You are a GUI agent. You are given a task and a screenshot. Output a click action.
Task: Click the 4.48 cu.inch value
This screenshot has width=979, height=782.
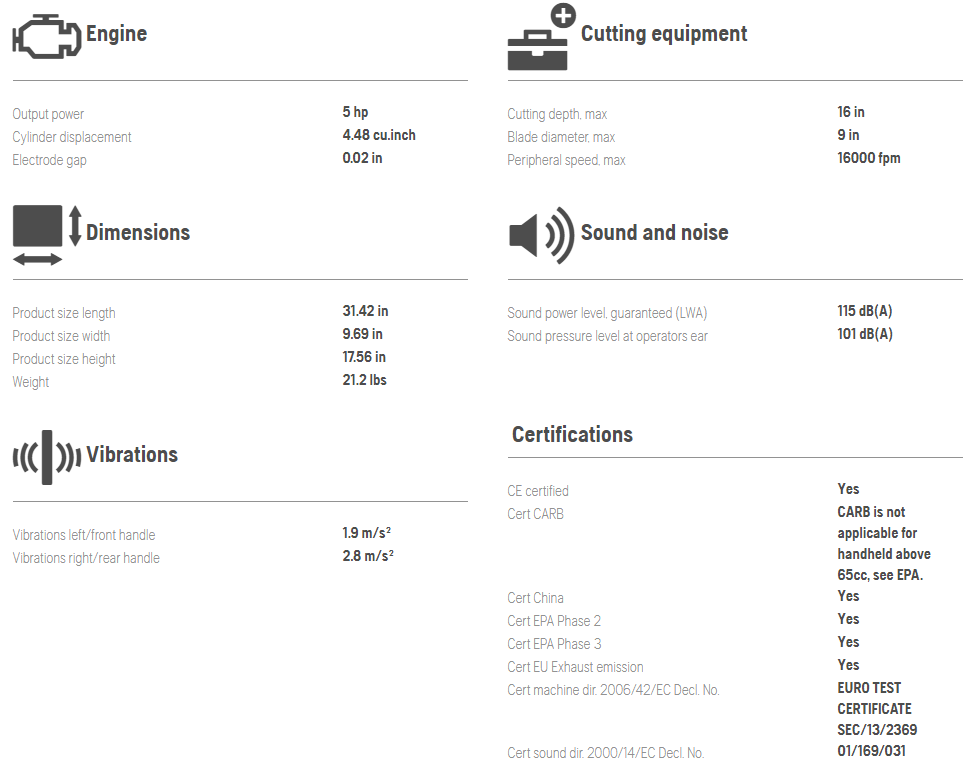point(379,135)
